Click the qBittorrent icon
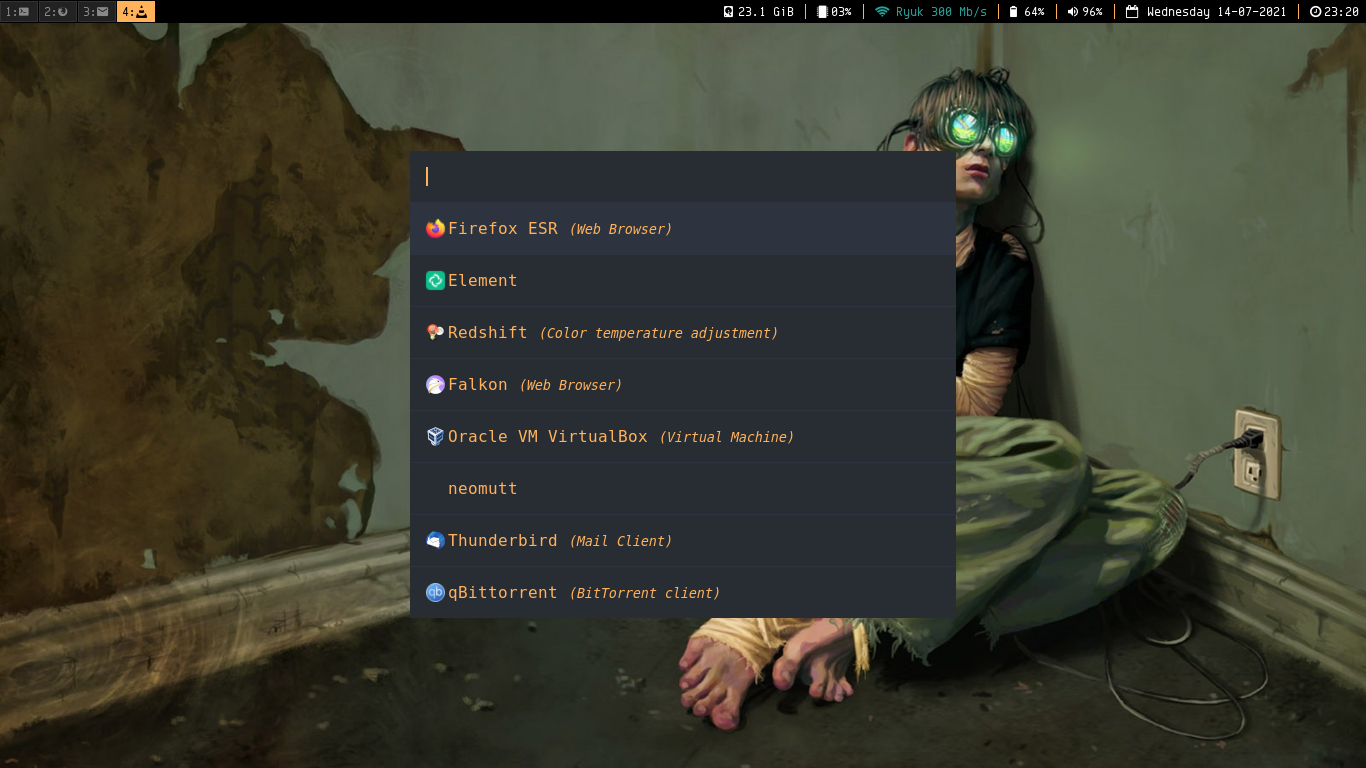 tap(435, 593)
